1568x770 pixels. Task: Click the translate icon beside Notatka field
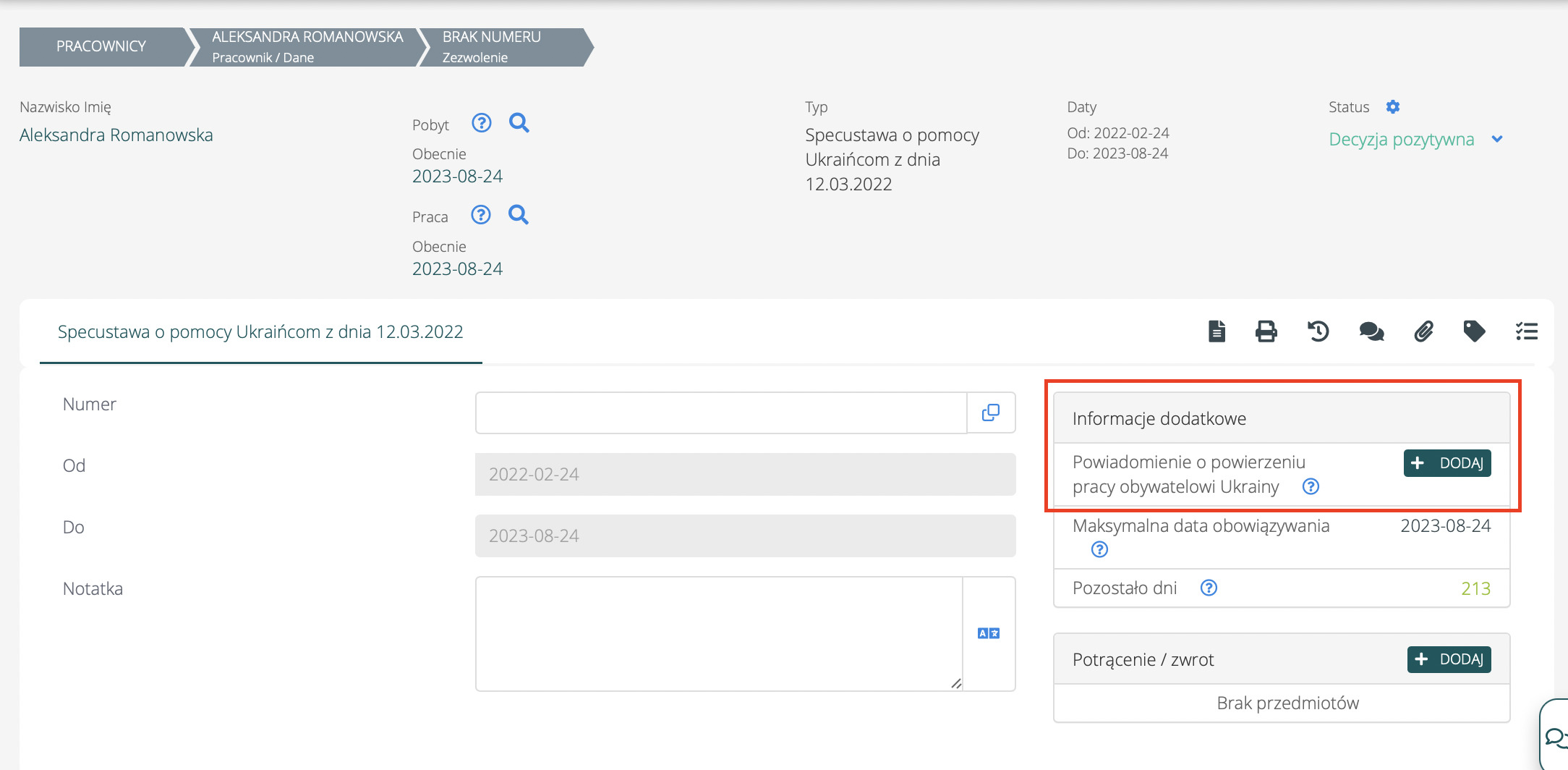tap(989, 633)
